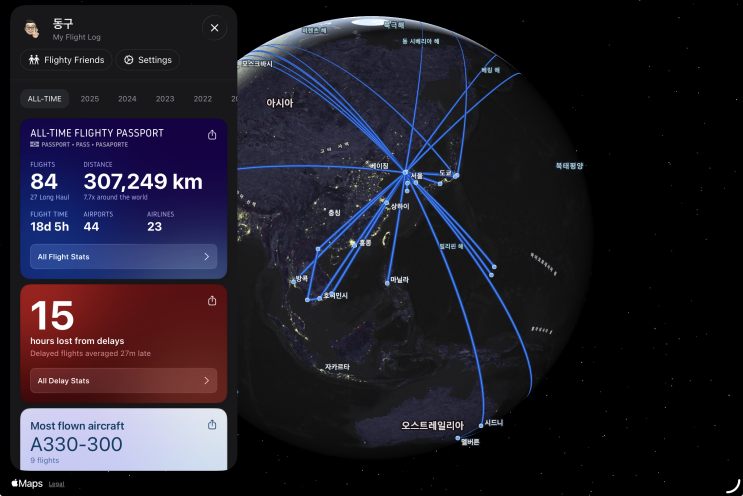Click chevron on All Flight Stats row
This screenshot has width=743, height=496.
[207, 256]
